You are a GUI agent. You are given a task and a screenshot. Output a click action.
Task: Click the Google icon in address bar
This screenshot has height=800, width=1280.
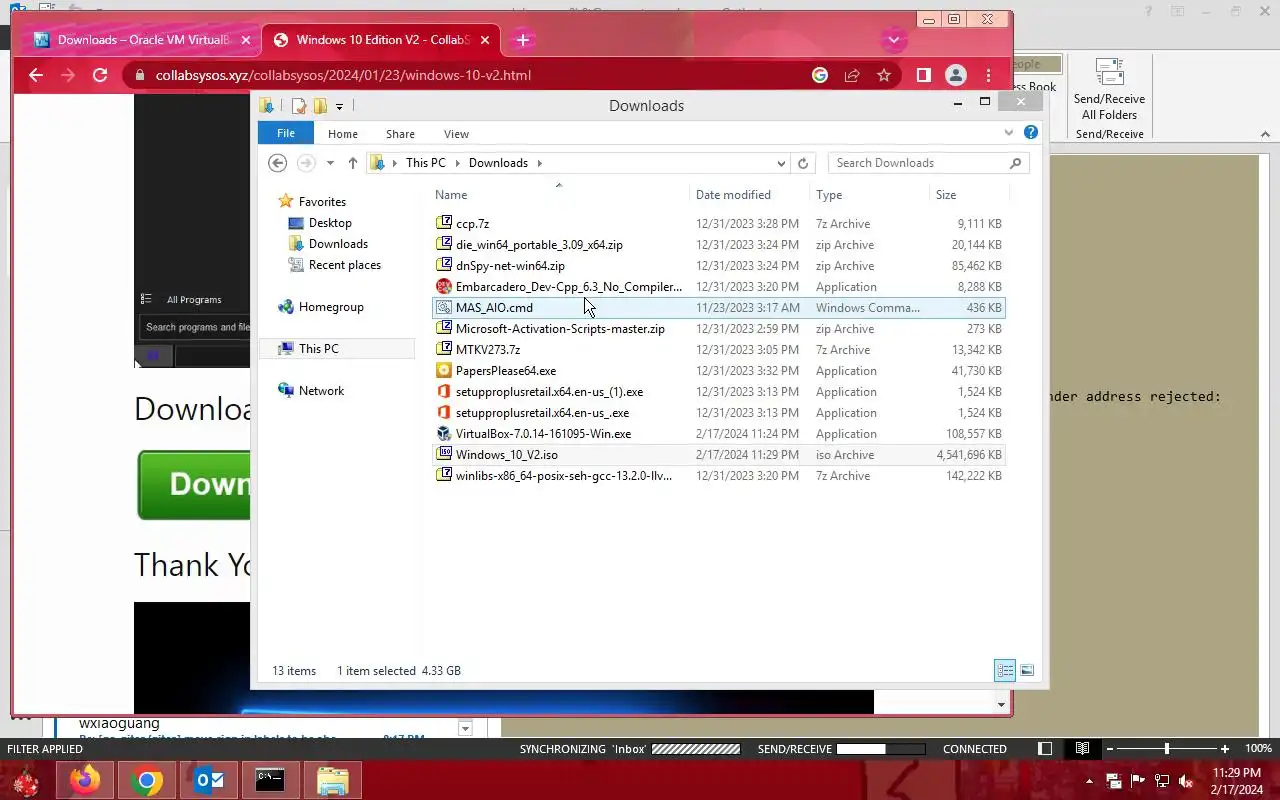[x=820, y=75]
